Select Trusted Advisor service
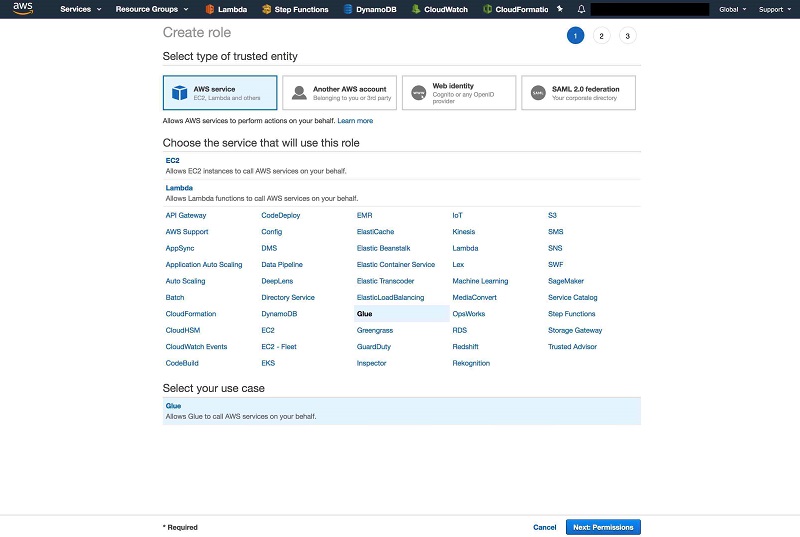The height and width of the screenshot is (537, 800). click(x=572, y=347)
